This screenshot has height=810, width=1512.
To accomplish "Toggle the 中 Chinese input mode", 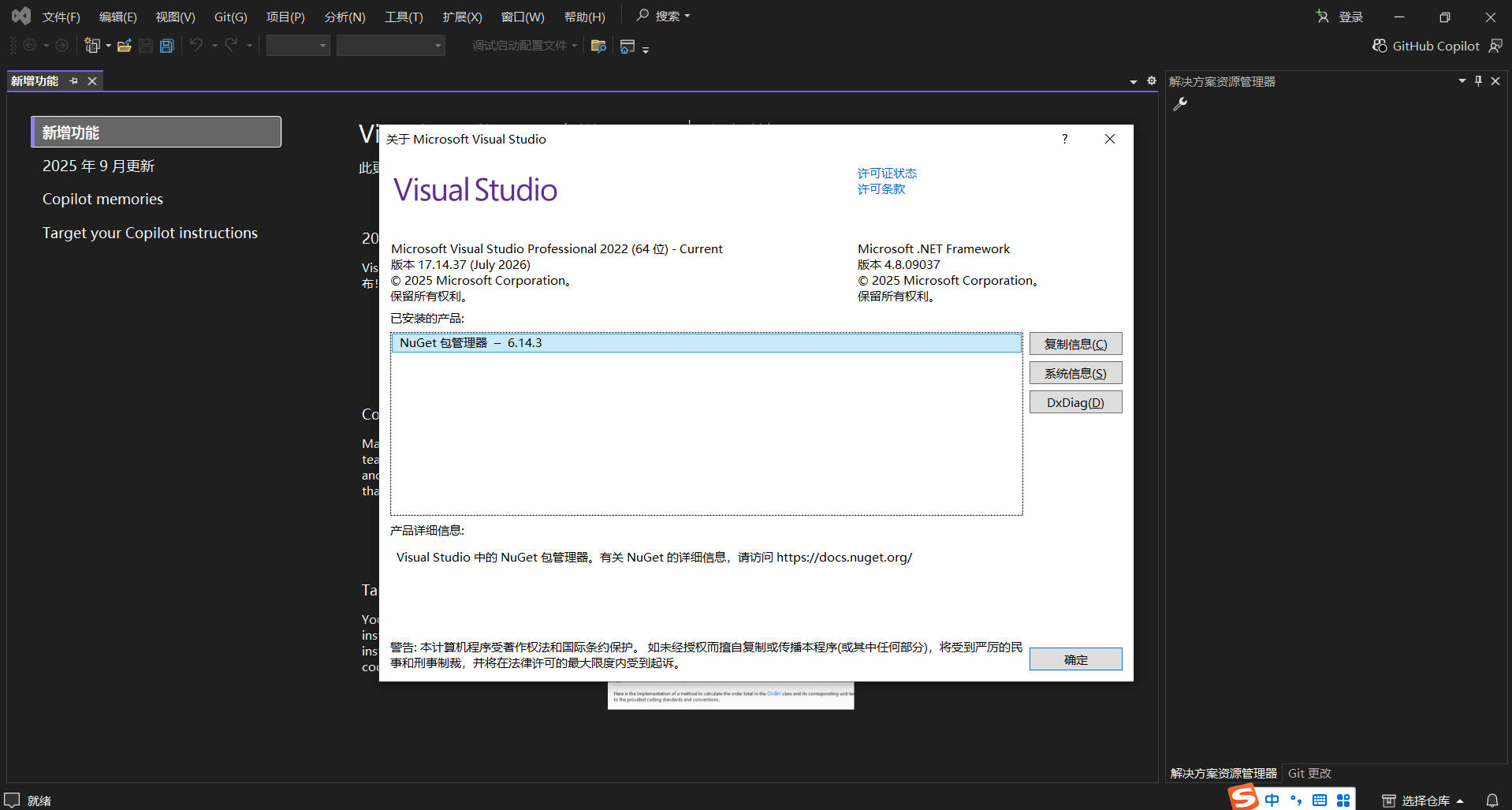I will (1272, 800).
